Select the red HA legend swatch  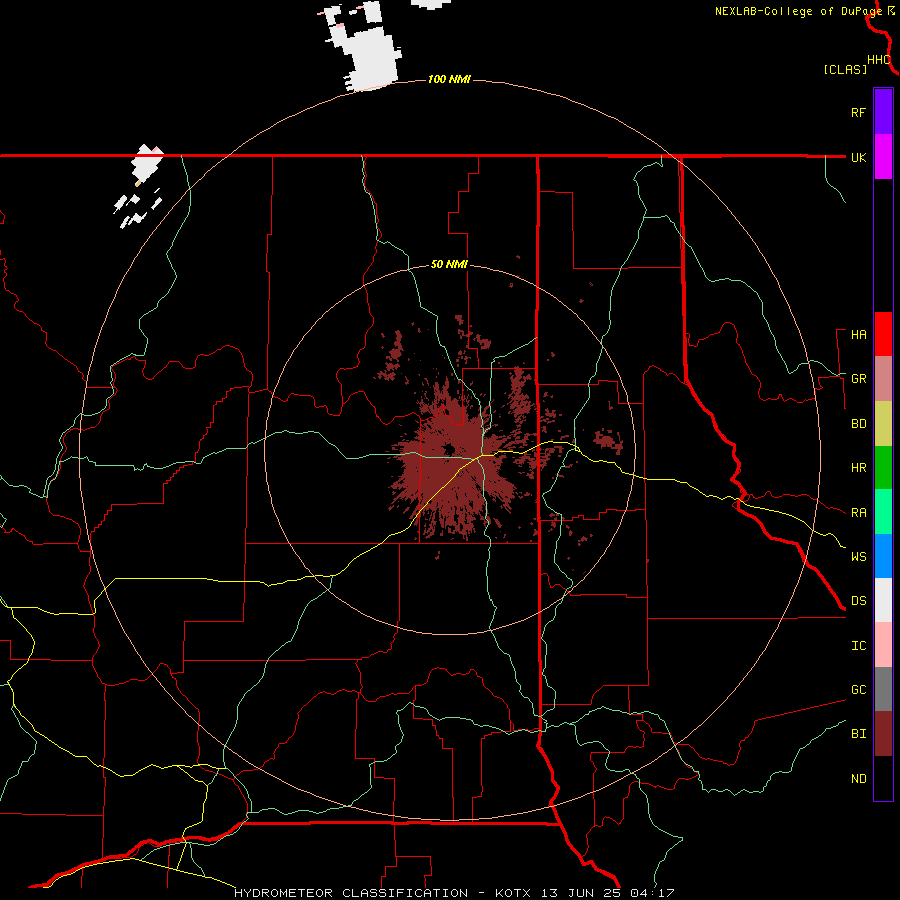pos(883,334)
